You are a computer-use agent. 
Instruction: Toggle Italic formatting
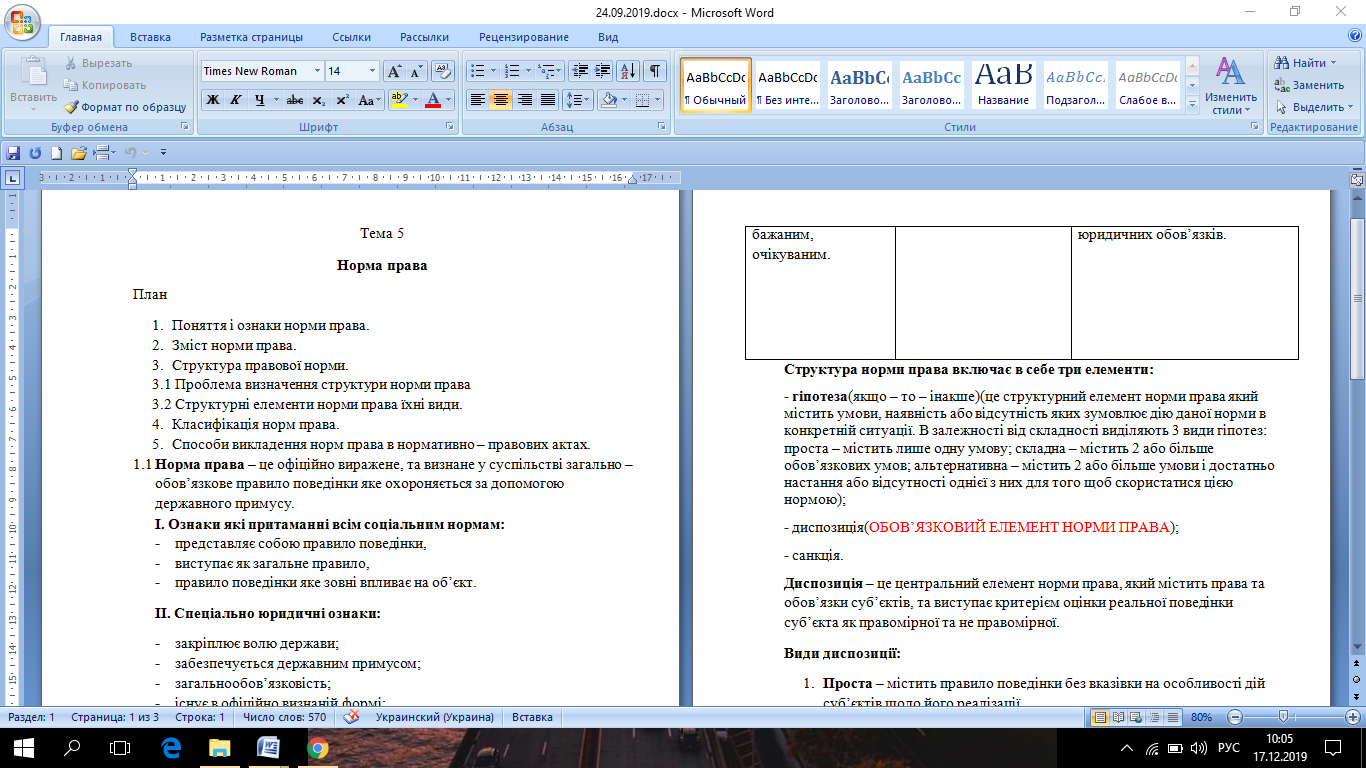coord(236,100)
